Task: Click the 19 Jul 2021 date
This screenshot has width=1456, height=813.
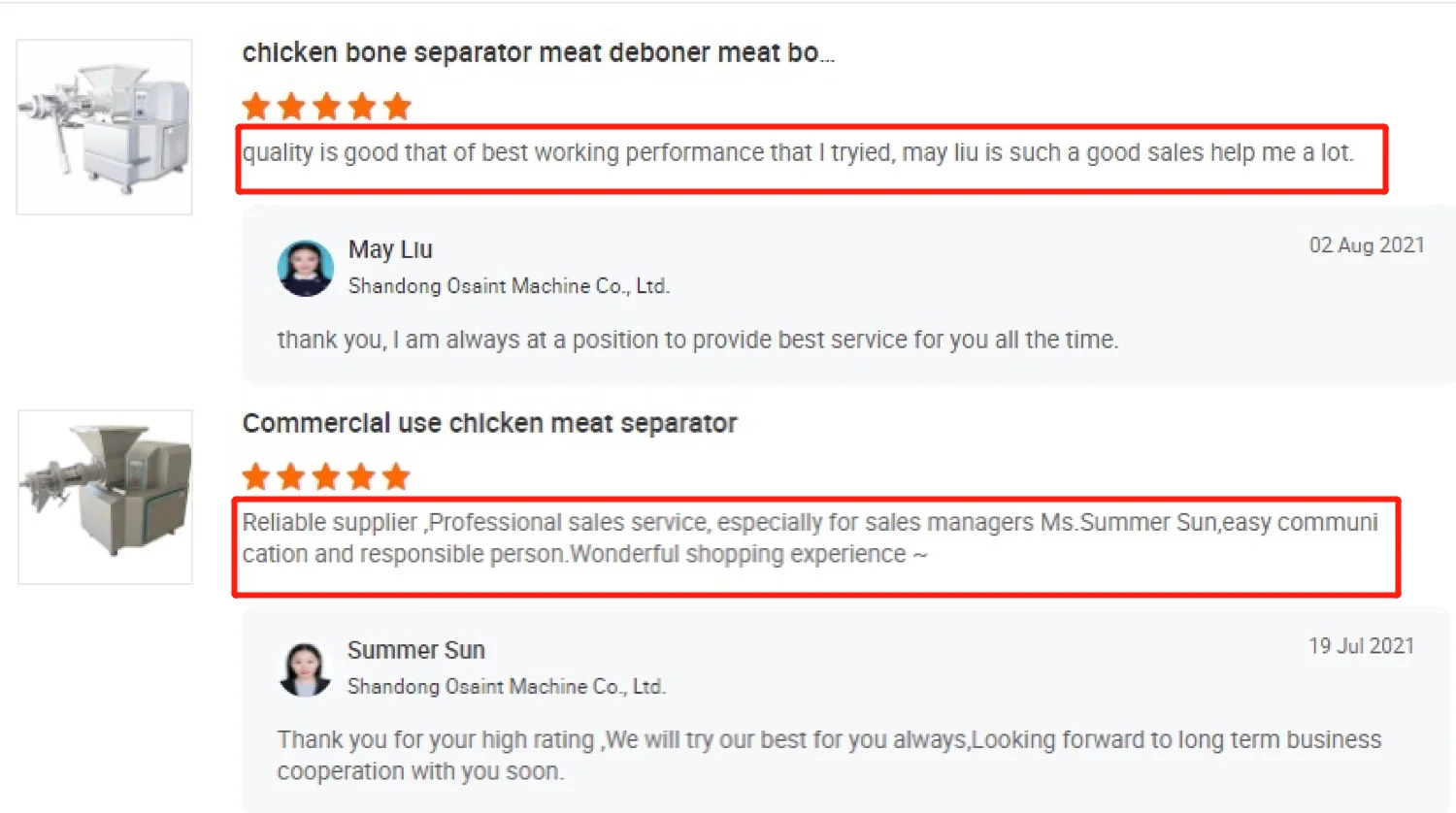Action: (x=1361, y=646)
